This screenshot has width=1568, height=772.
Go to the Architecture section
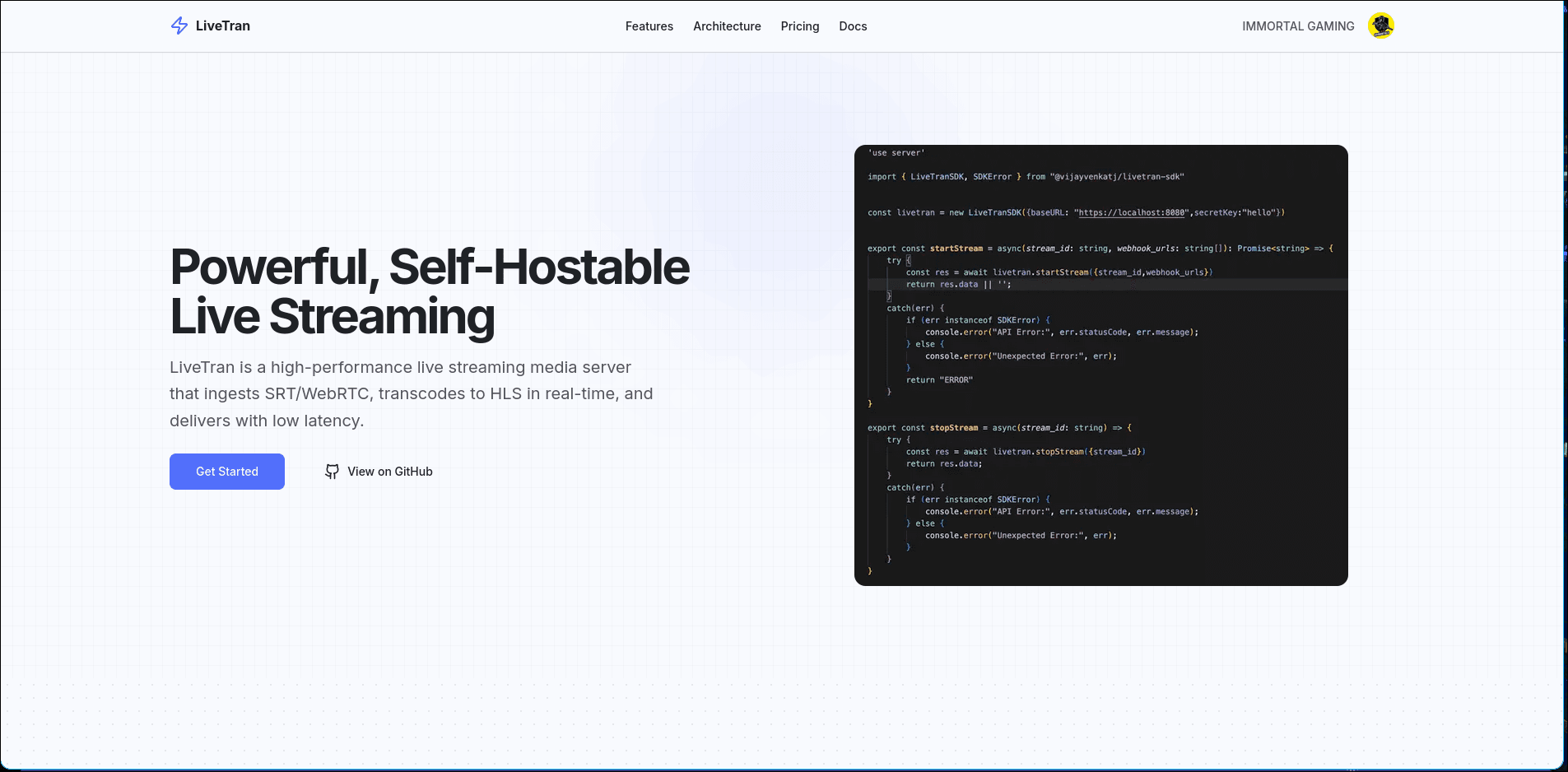click(727, 26)
